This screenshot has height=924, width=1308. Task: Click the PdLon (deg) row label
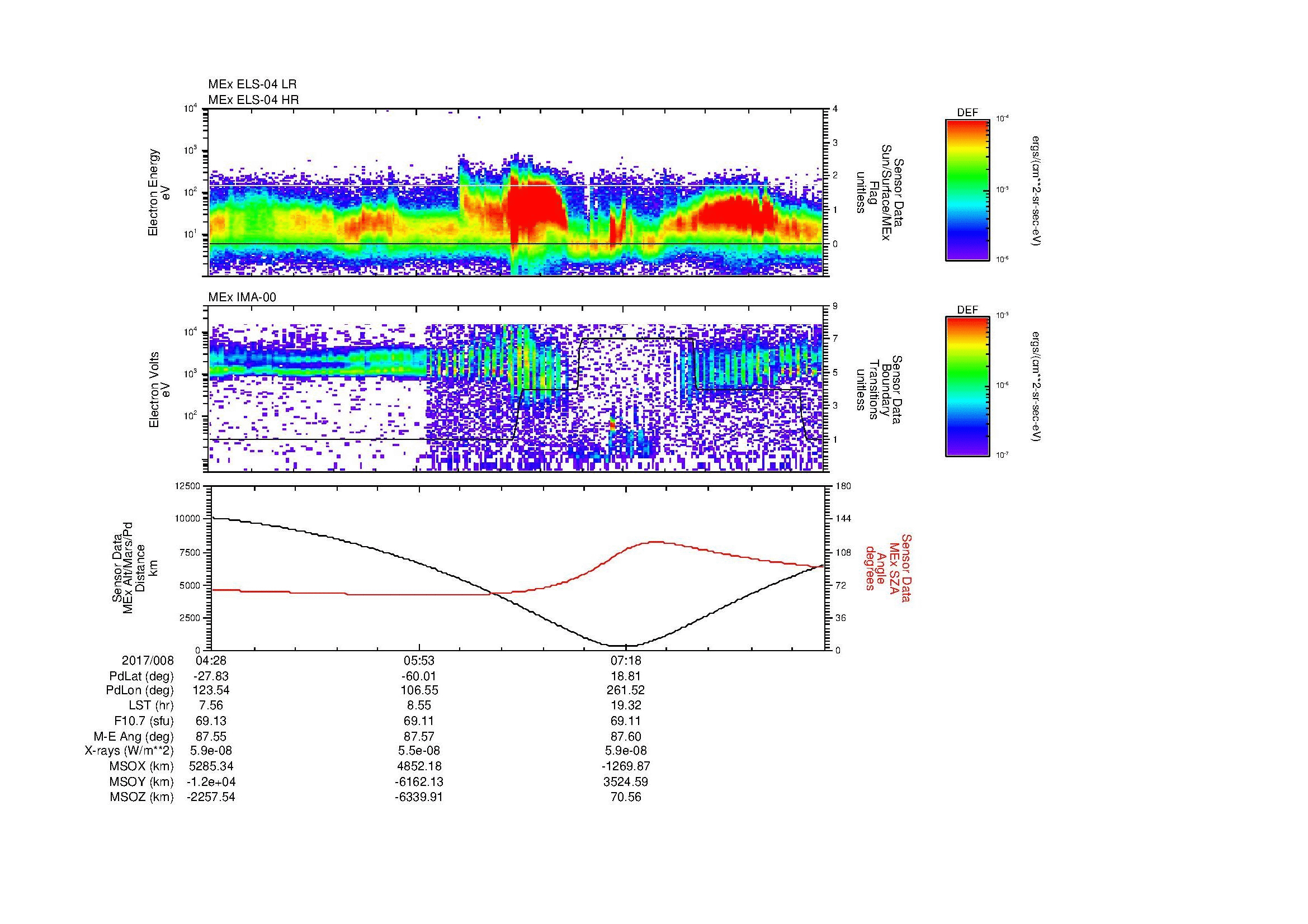[140, 690]
